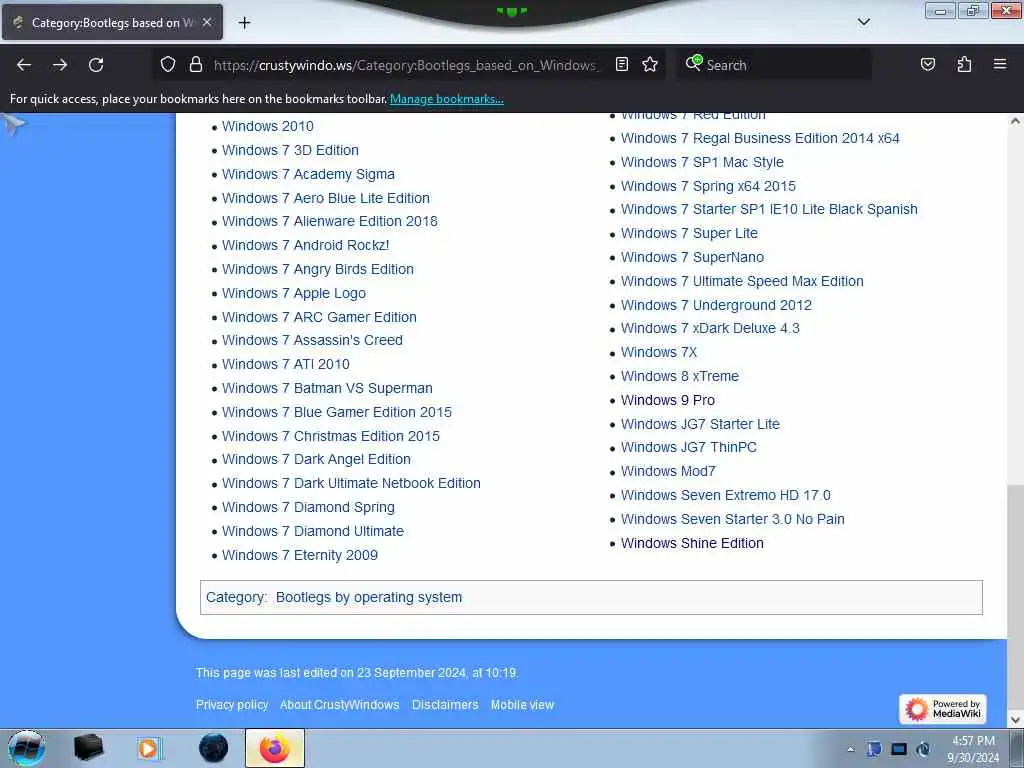1024x768 pixels.
Task: Open the Privacy policy footer link
Action: coord(232,705)
